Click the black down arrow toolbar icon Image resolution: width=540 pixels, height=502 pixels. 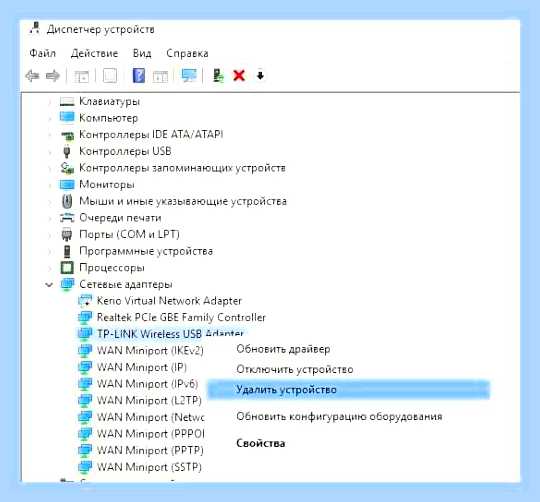(x=260, y=75)
